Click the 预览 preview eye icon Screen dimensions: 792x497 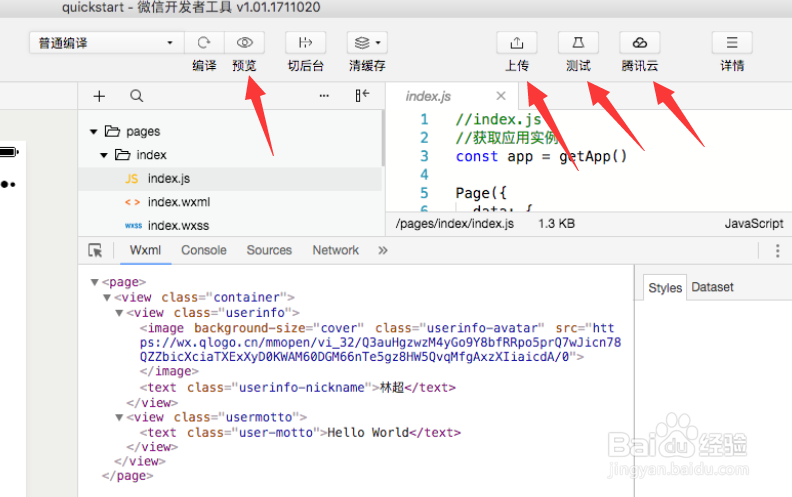click(x=244, y=43)
